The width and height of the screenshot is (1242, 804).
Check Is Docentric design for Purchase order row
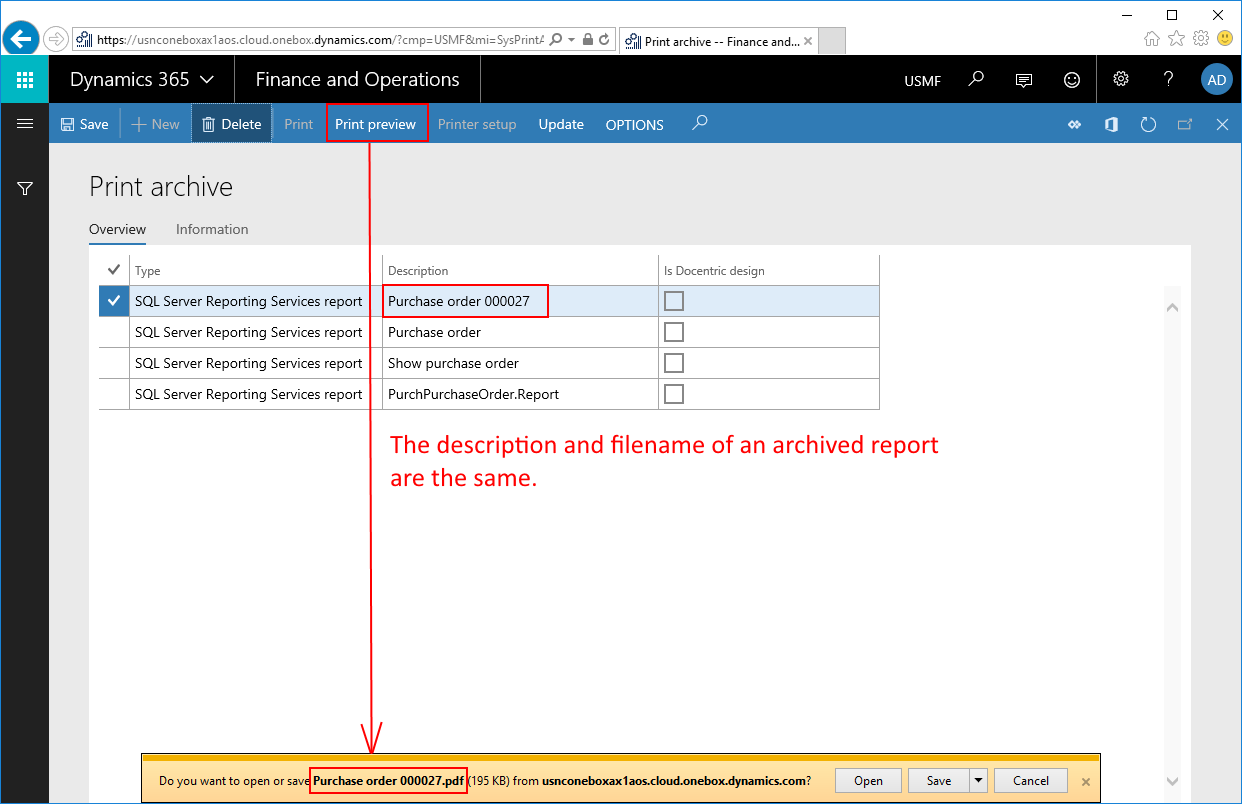tap(674, 332)
